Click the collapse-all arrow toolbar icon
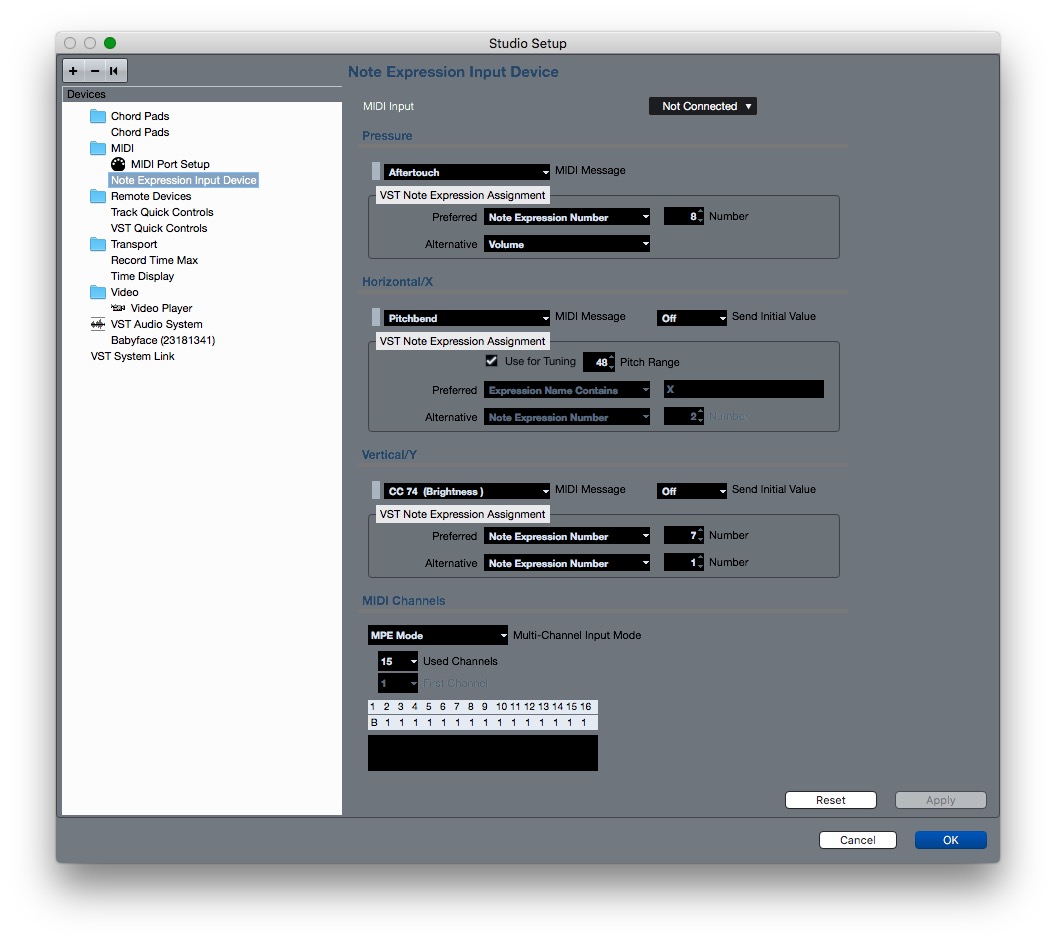Image resolution: width=1056 pixels, height=943 pixels. [x=114, y=71]
